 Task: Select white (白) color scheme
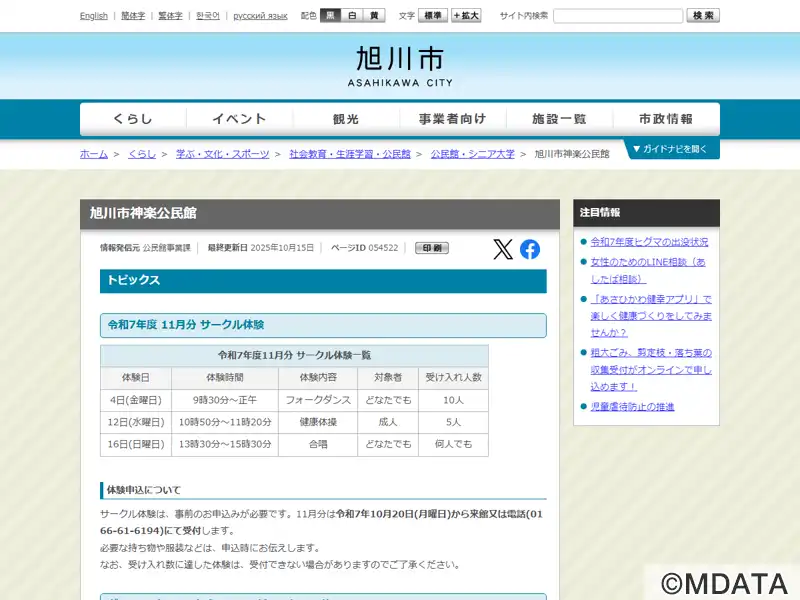coord(352,16)
